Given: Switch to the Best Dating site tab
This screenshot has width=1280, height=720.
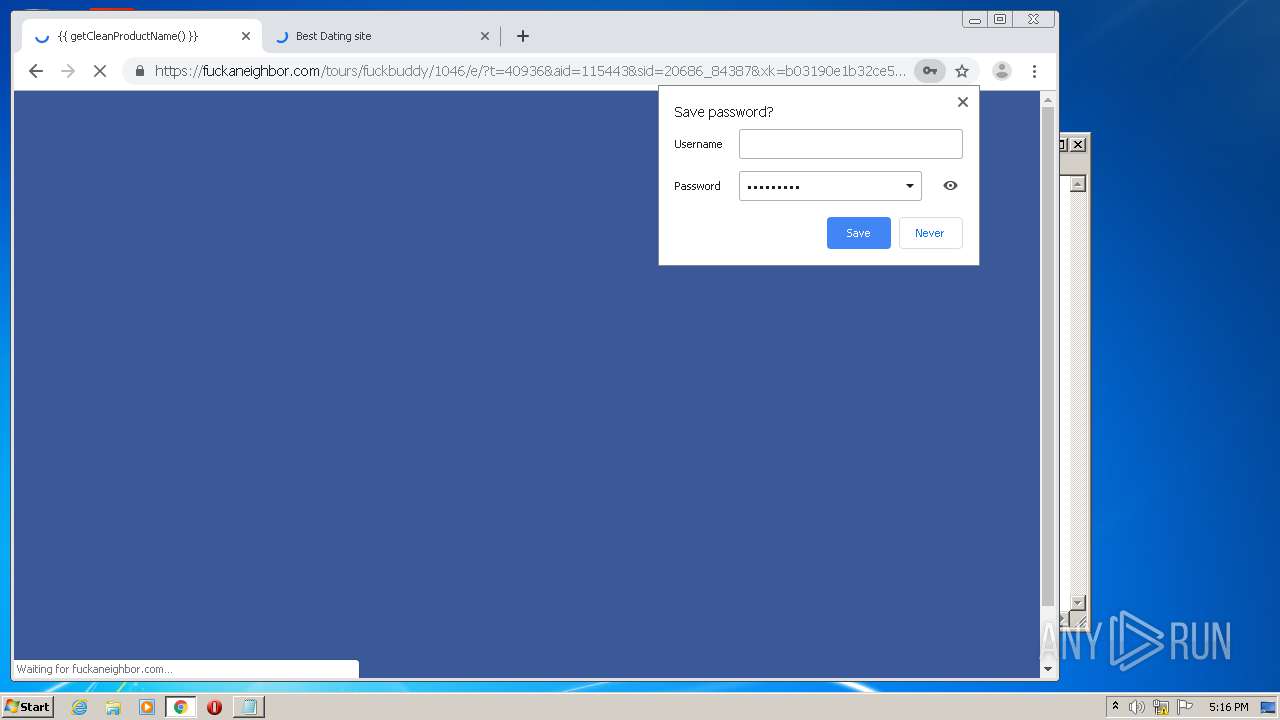Looking at the screenshot, I should click(380, 36).
